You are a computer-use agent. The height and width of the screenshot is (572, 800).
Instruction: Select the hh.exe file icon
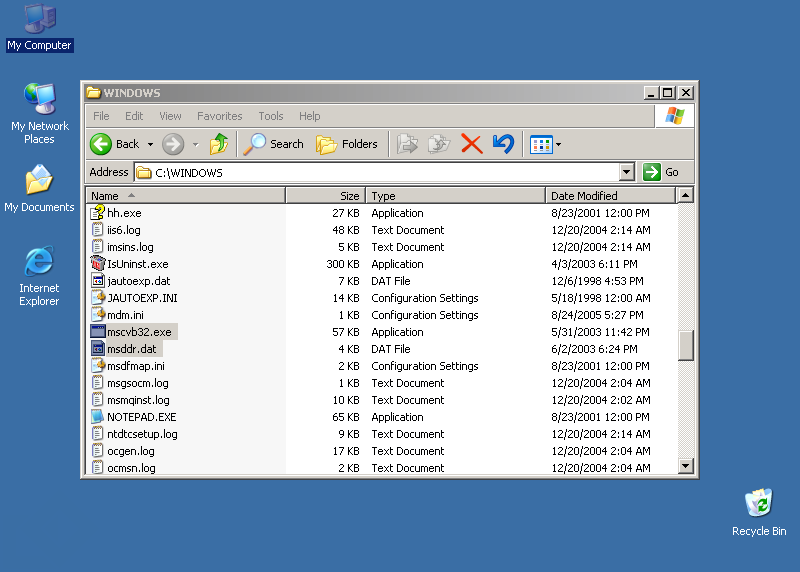point(97,212)
